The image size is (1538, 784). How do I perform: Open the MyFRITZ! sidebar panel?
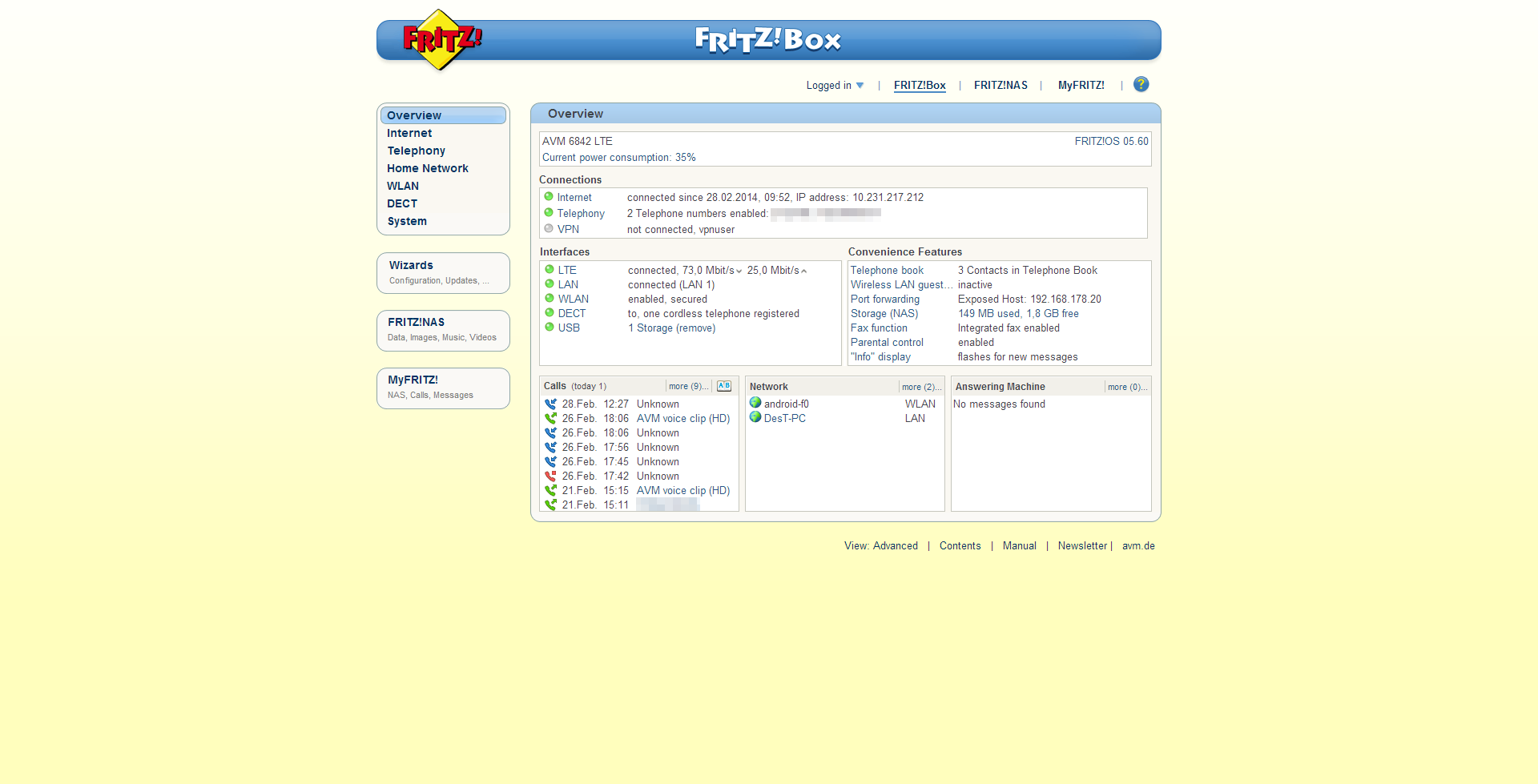coord(443,388)
